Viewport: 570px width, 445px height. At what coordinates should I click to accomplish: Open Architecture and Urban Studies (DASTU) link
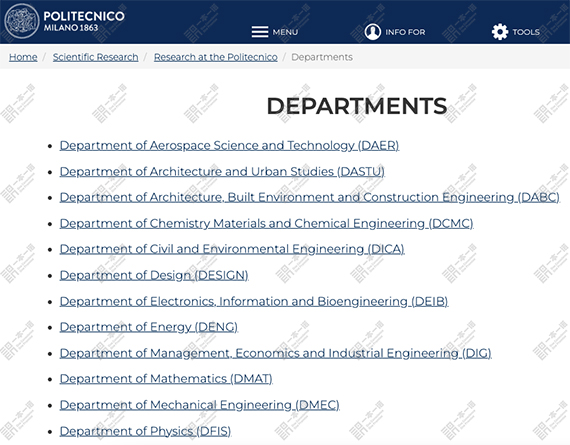point(222,172)
